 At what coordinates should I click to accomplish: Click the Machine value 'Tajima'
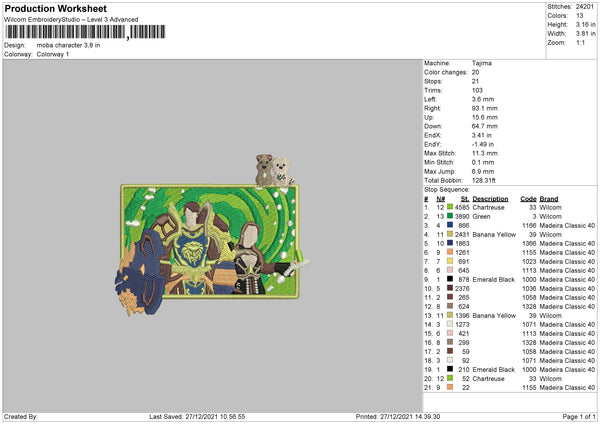pos(482,63)
